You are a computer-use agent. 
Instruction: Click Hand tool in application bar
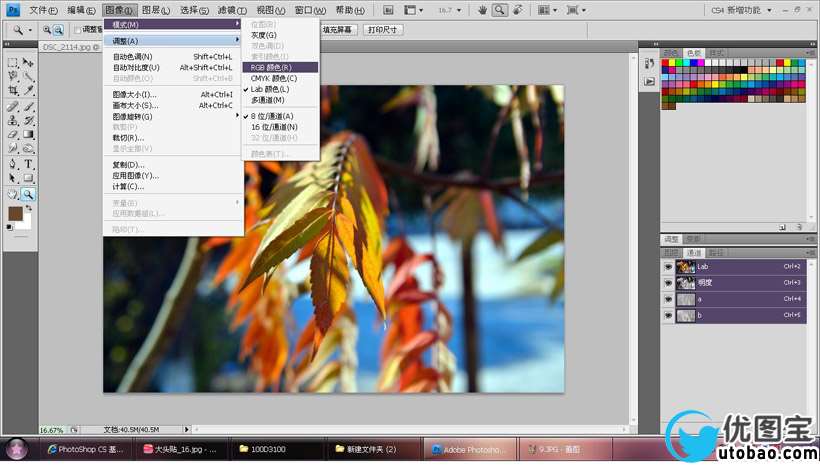tap(483, 10)
